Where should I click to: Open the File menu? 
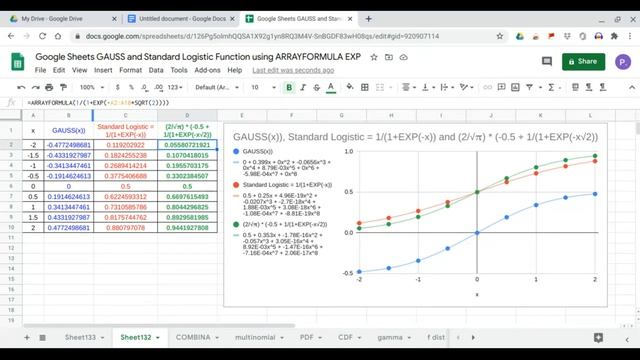click(40, 70)
